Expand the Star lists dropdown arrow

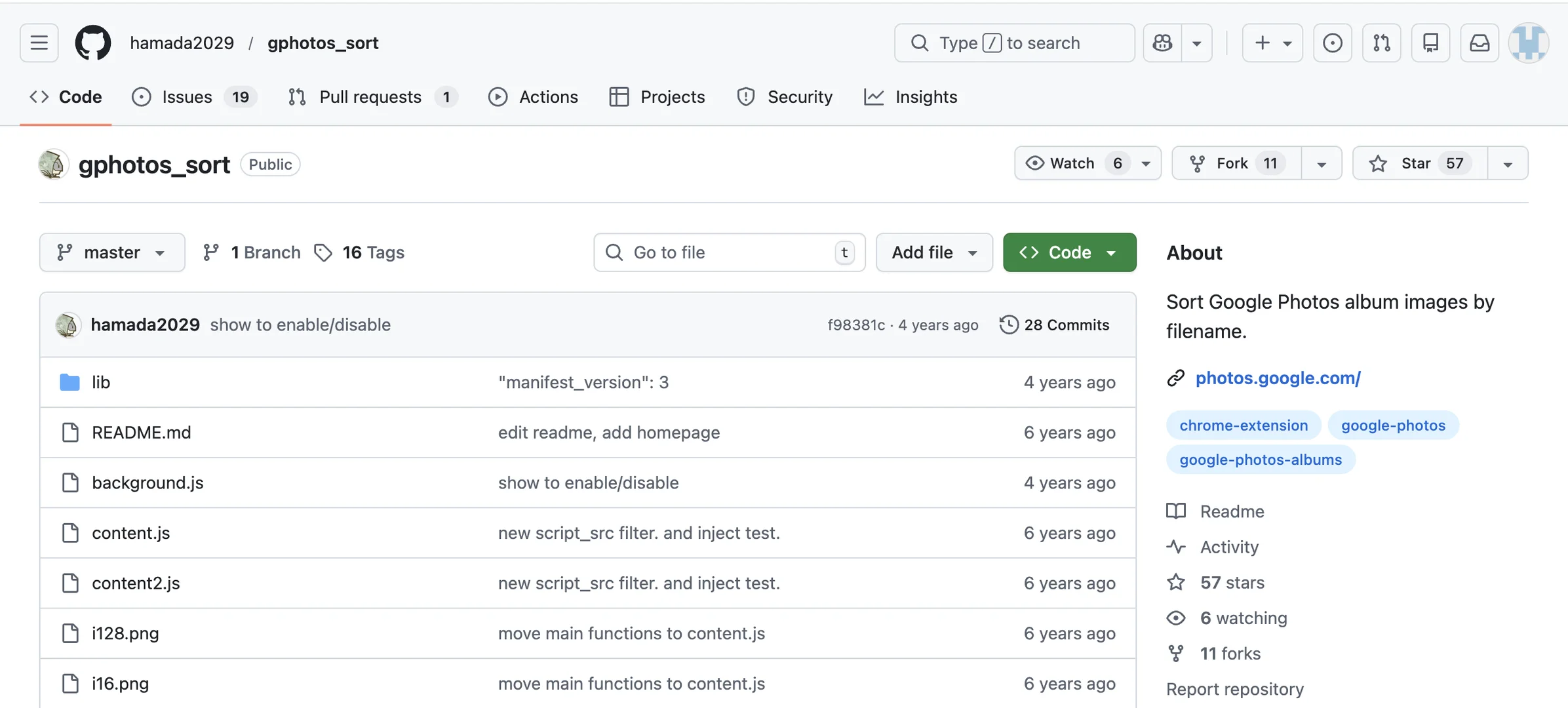[1508, 163]
